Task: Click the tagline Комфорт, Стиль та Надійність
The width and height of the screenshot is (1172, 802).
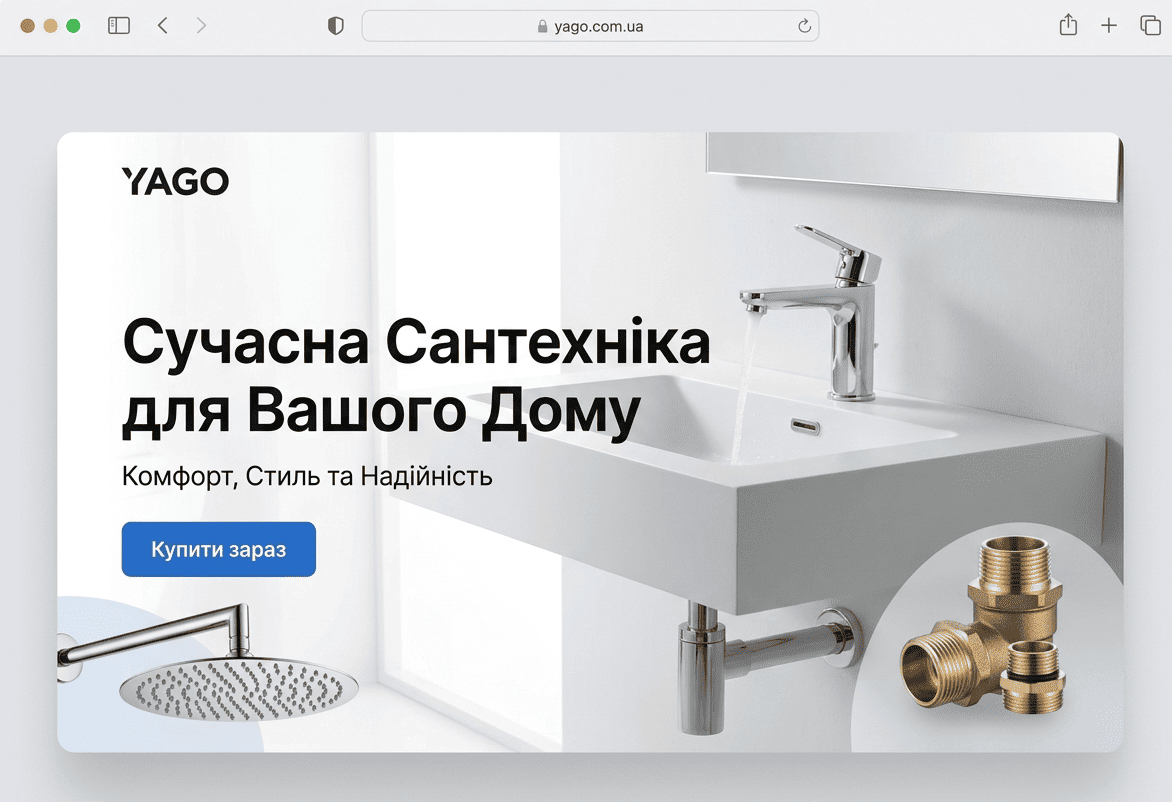Action: [307, 476]
